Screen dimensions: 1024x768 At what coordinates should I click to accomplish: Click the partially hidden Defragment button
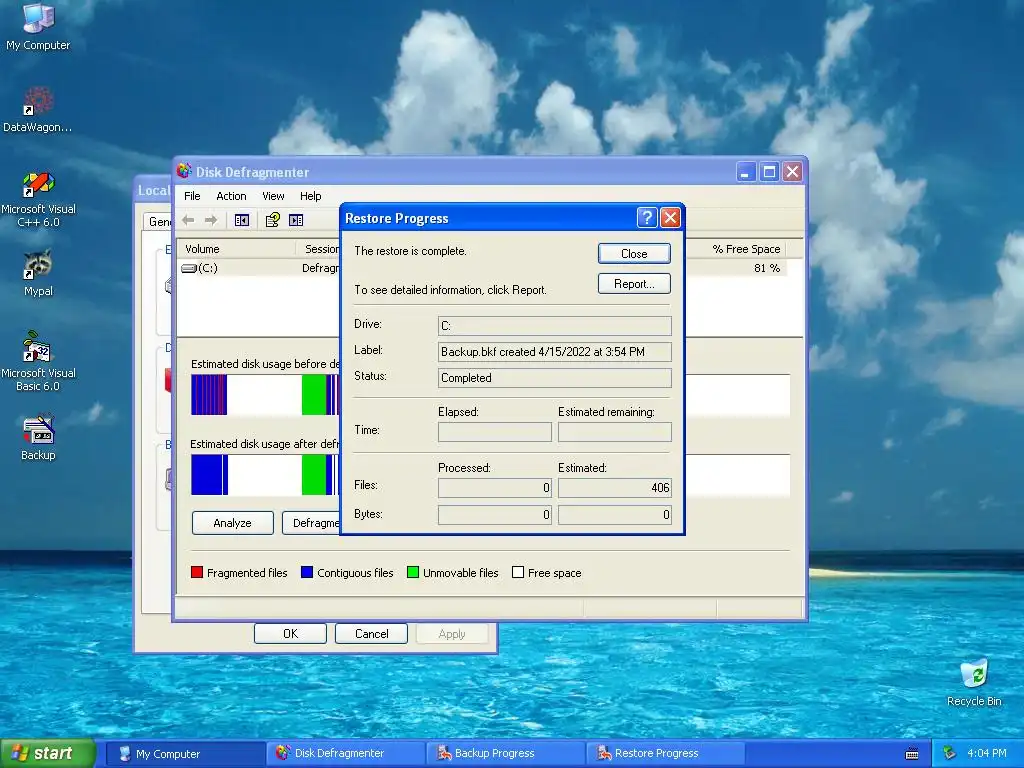click(x=312, y=523)
